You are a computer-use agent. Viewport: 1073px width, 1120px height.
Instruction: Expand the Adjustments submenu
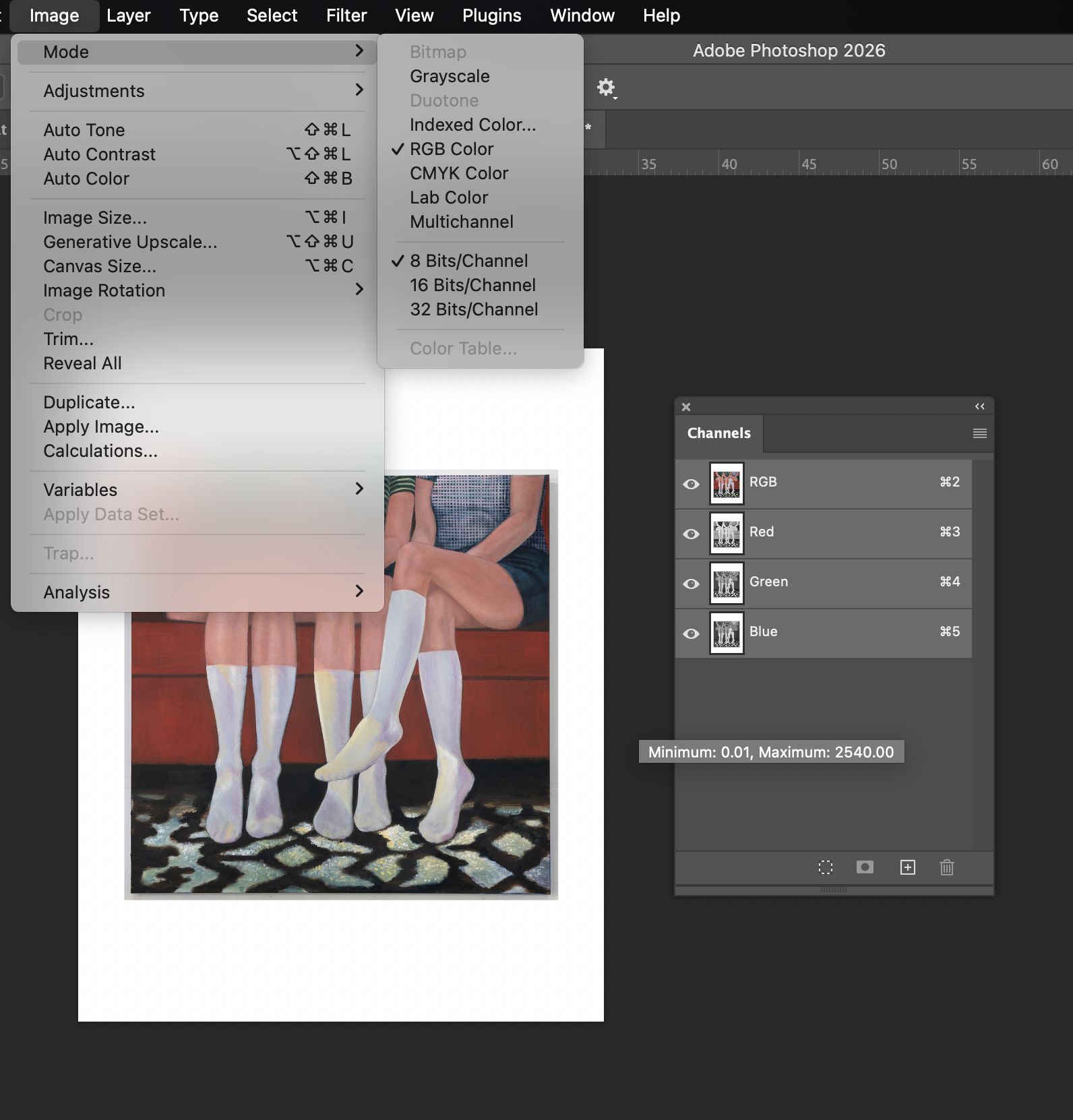(197, 91)
